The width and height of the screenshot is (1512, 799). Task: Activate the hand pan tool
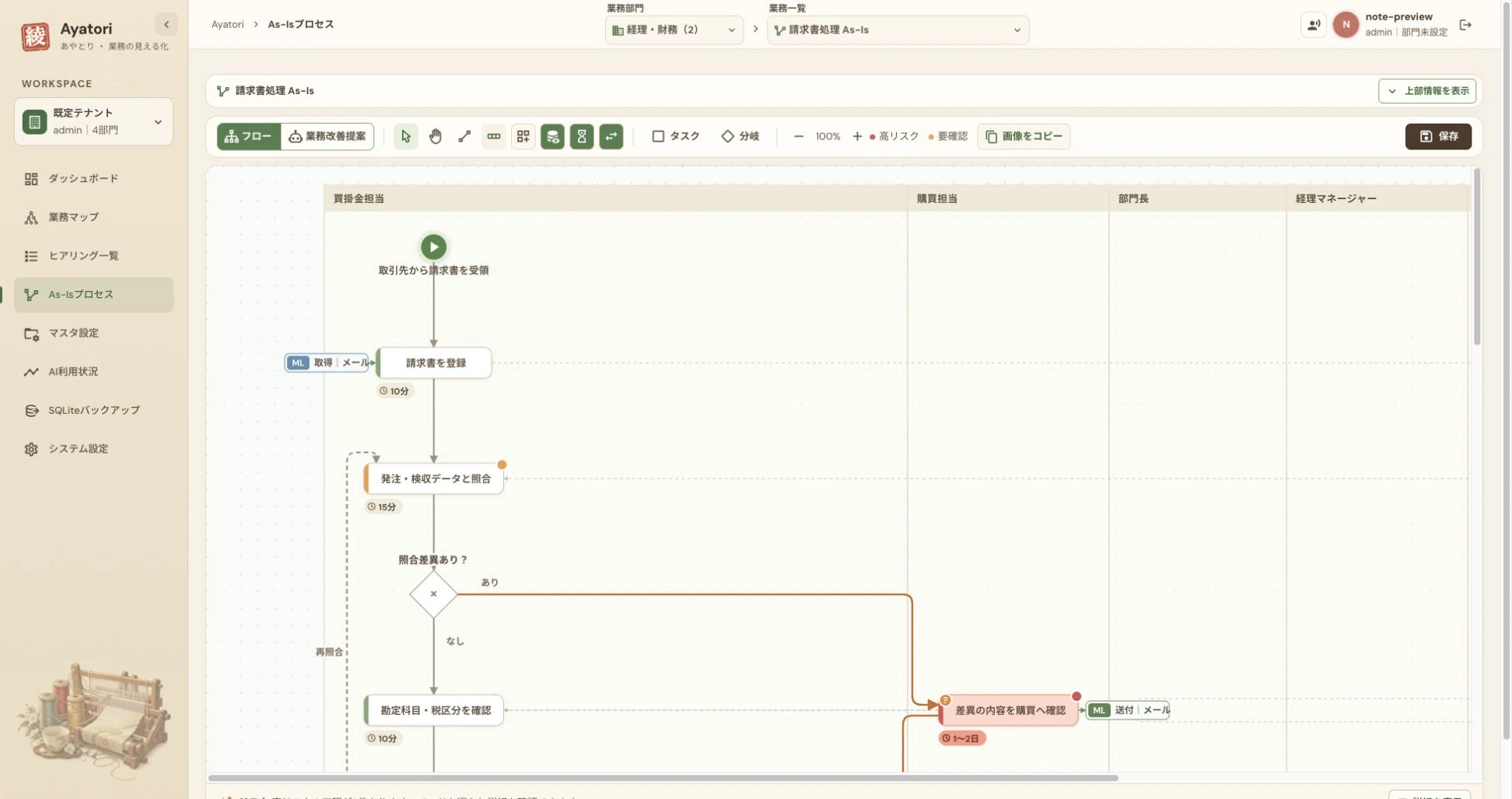tap(435, 136)
